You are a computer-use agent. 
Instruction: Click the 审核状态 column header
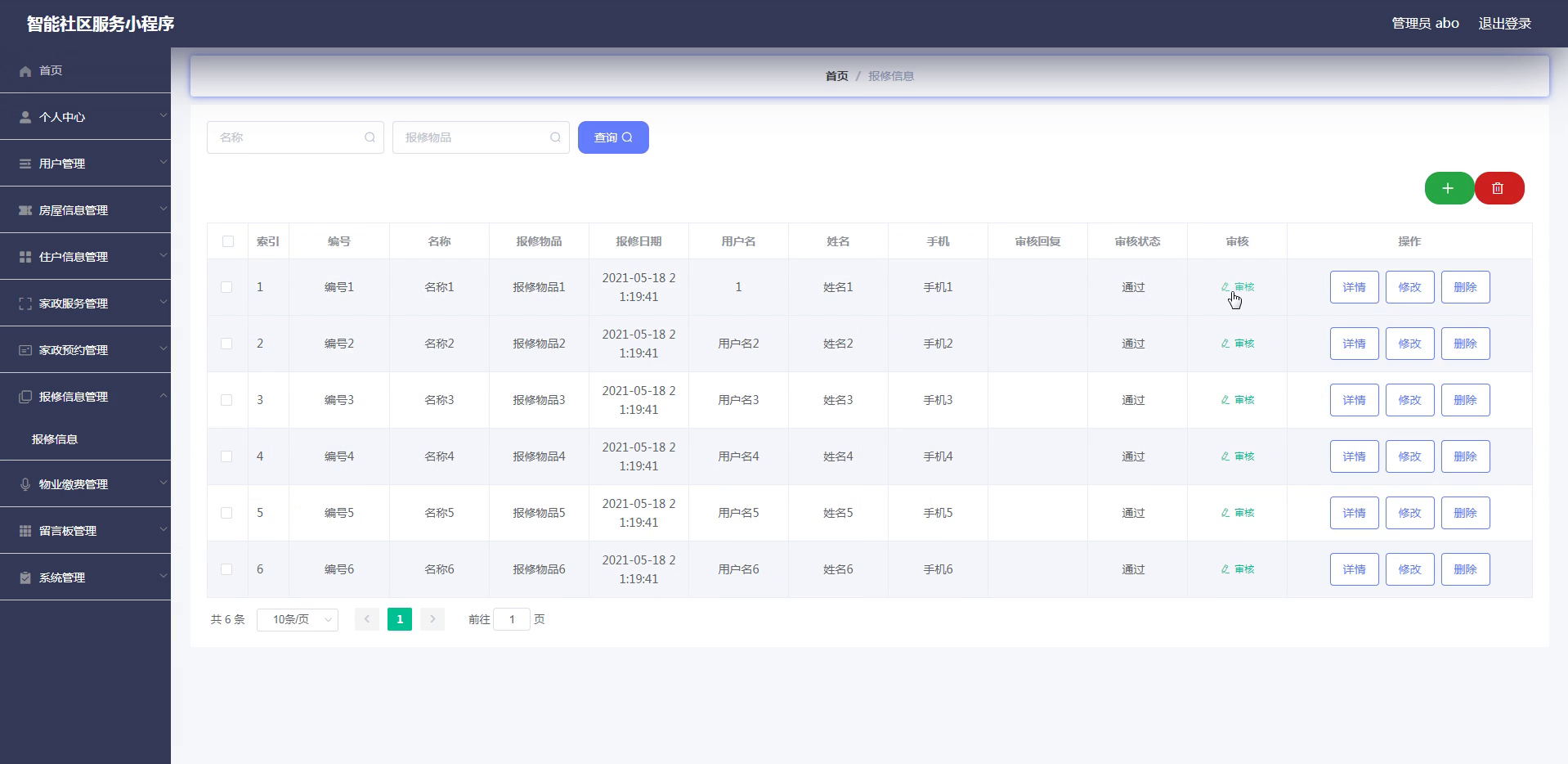(1137, 241)
